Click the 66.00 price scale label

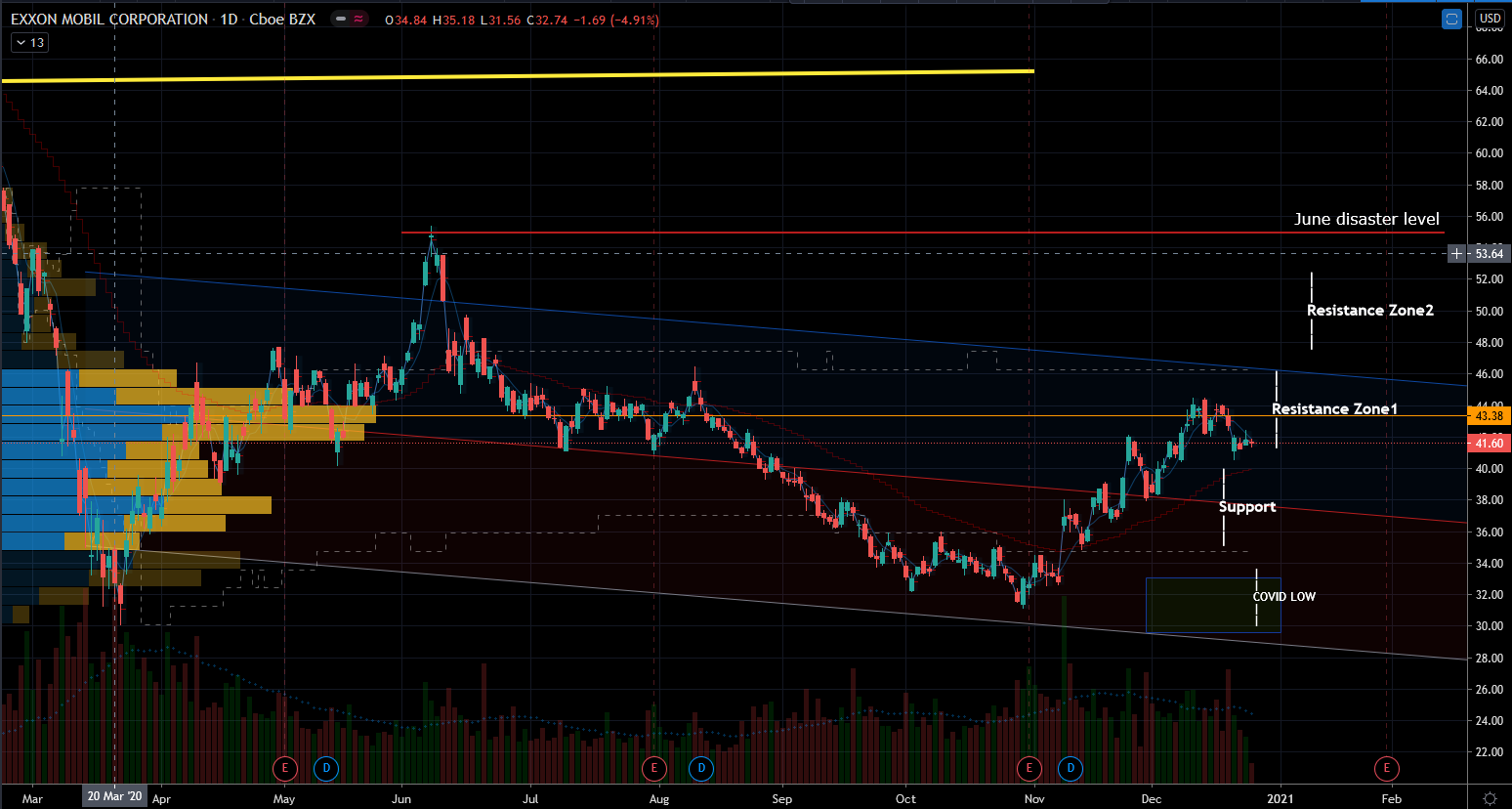point(1490,60)
